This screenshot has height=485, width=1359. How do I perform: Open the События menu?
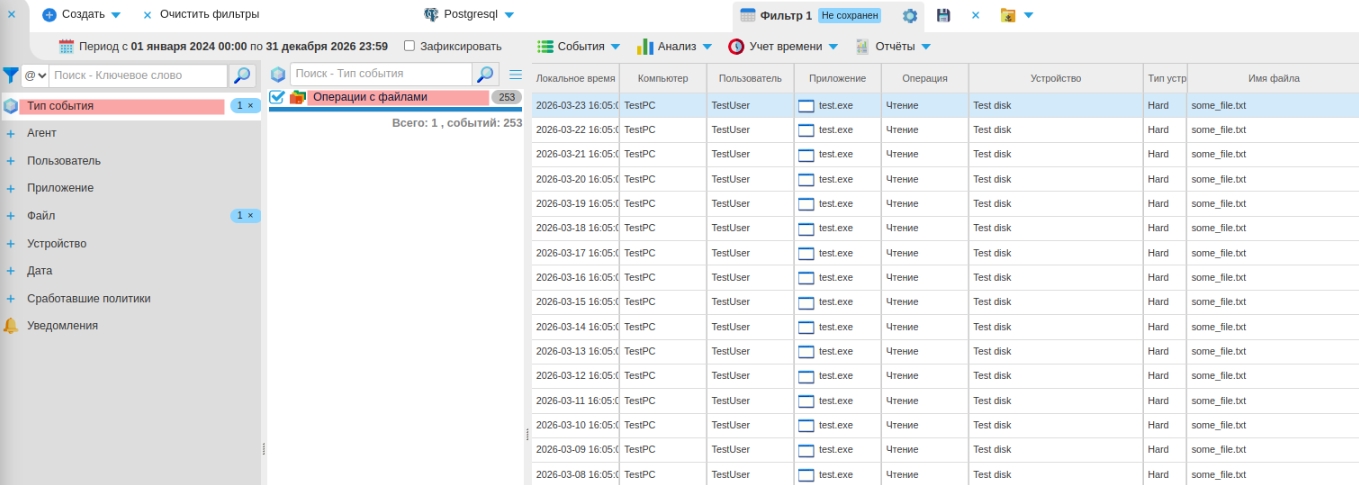coord(579,46)
